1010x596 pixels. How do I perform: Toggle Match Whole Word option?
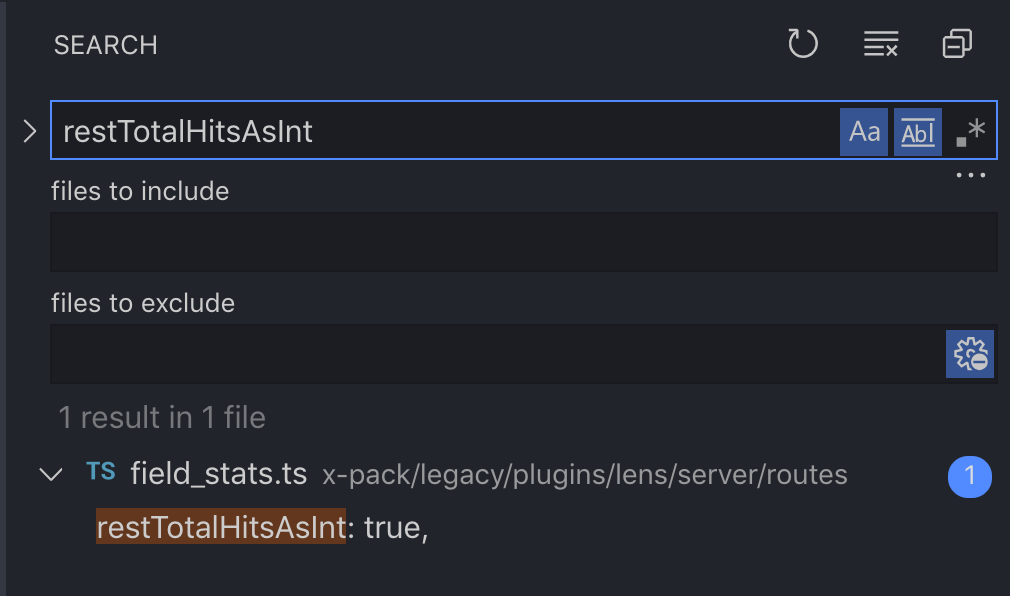(917, 132)
